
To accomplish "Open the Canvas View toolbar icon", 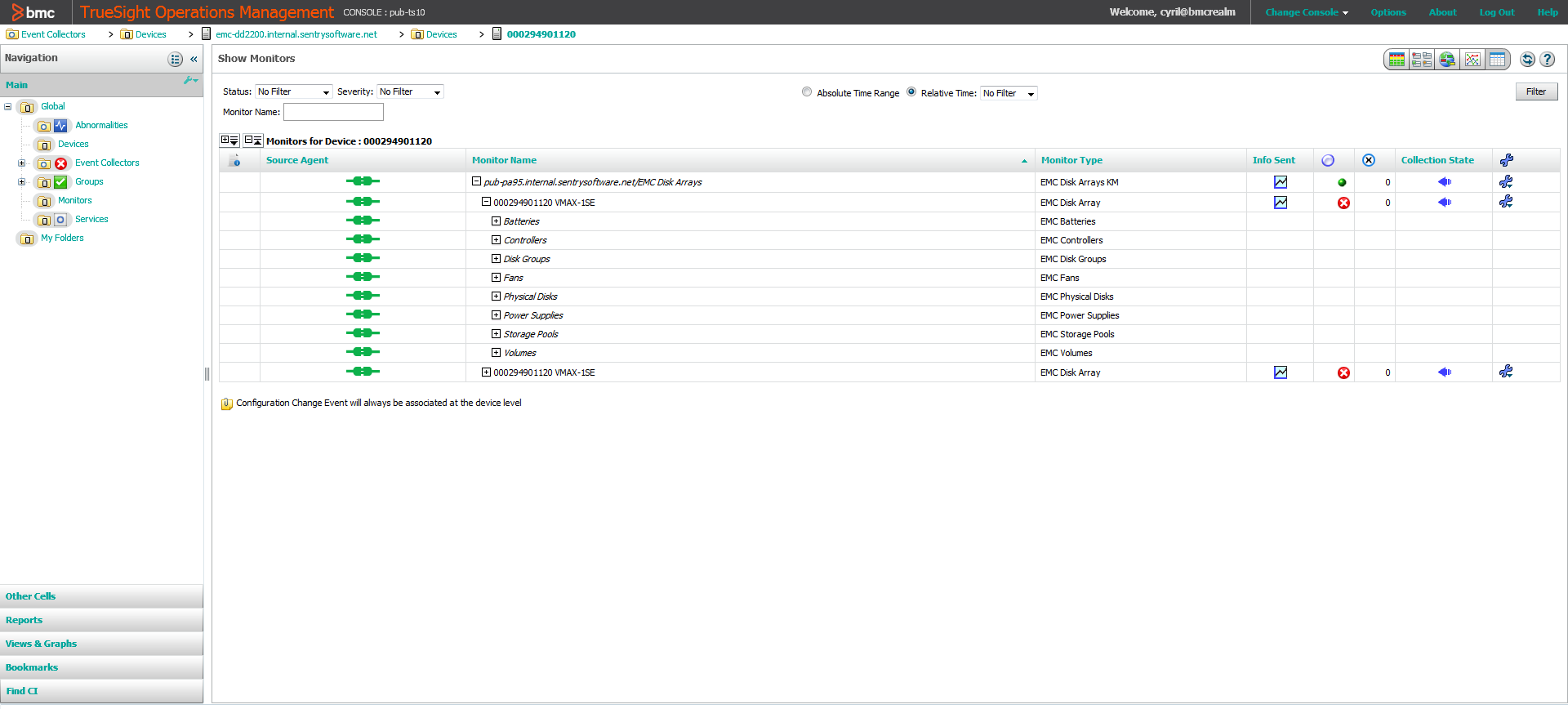I will pyautogui.click(x=1422, y=60).
